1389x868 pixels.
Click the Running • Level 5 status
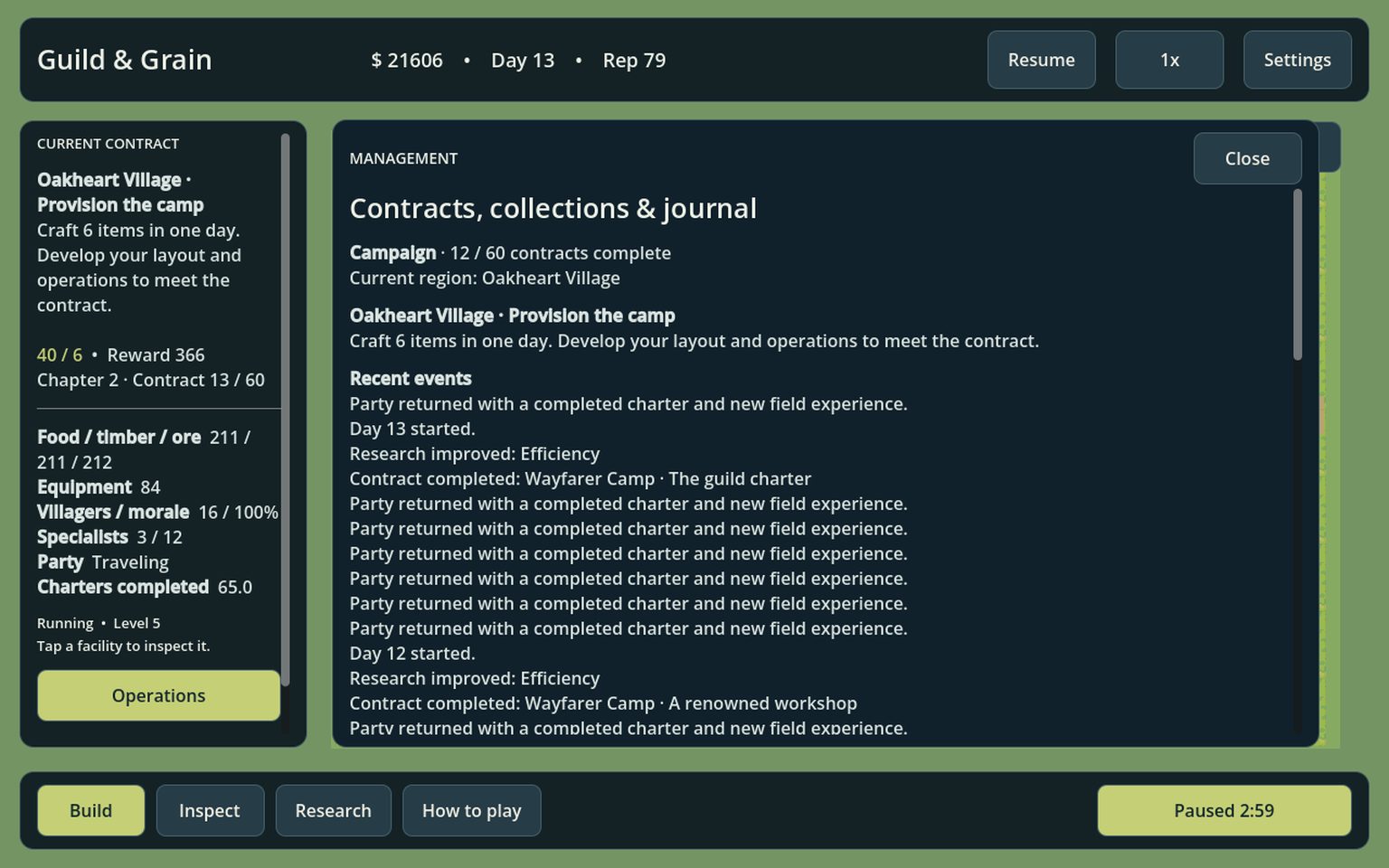(99, 623)
